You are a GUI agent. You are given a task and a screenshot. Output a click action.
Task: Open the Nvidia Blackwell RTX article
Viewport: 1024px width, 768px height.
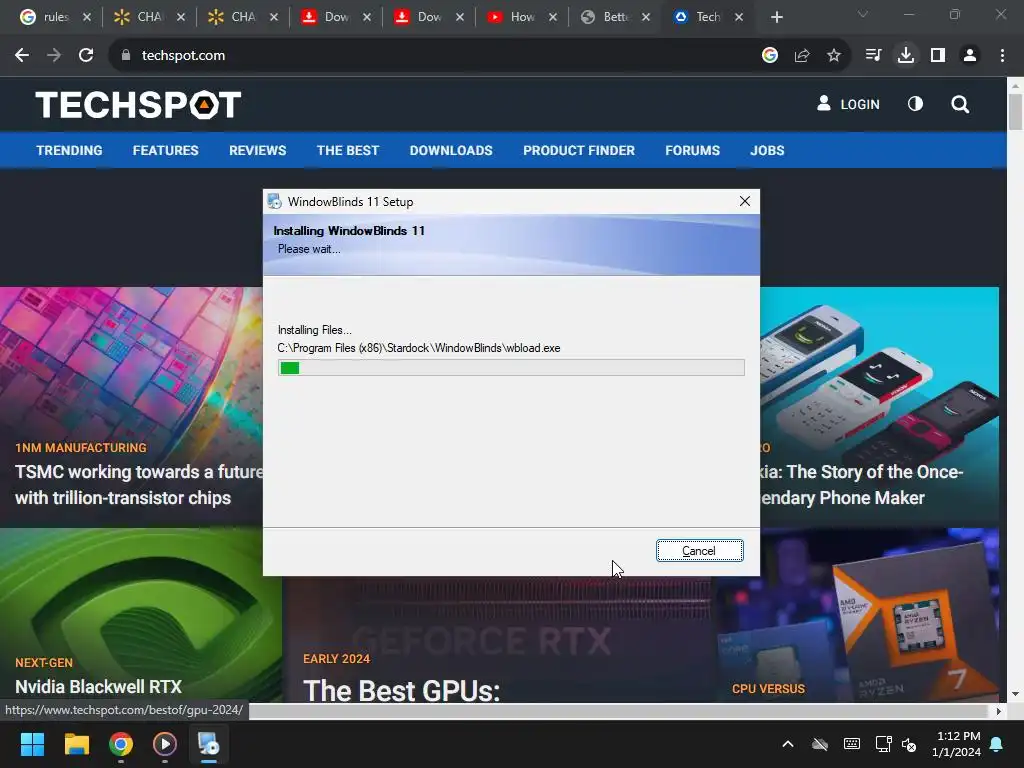(x=98, y=686)
